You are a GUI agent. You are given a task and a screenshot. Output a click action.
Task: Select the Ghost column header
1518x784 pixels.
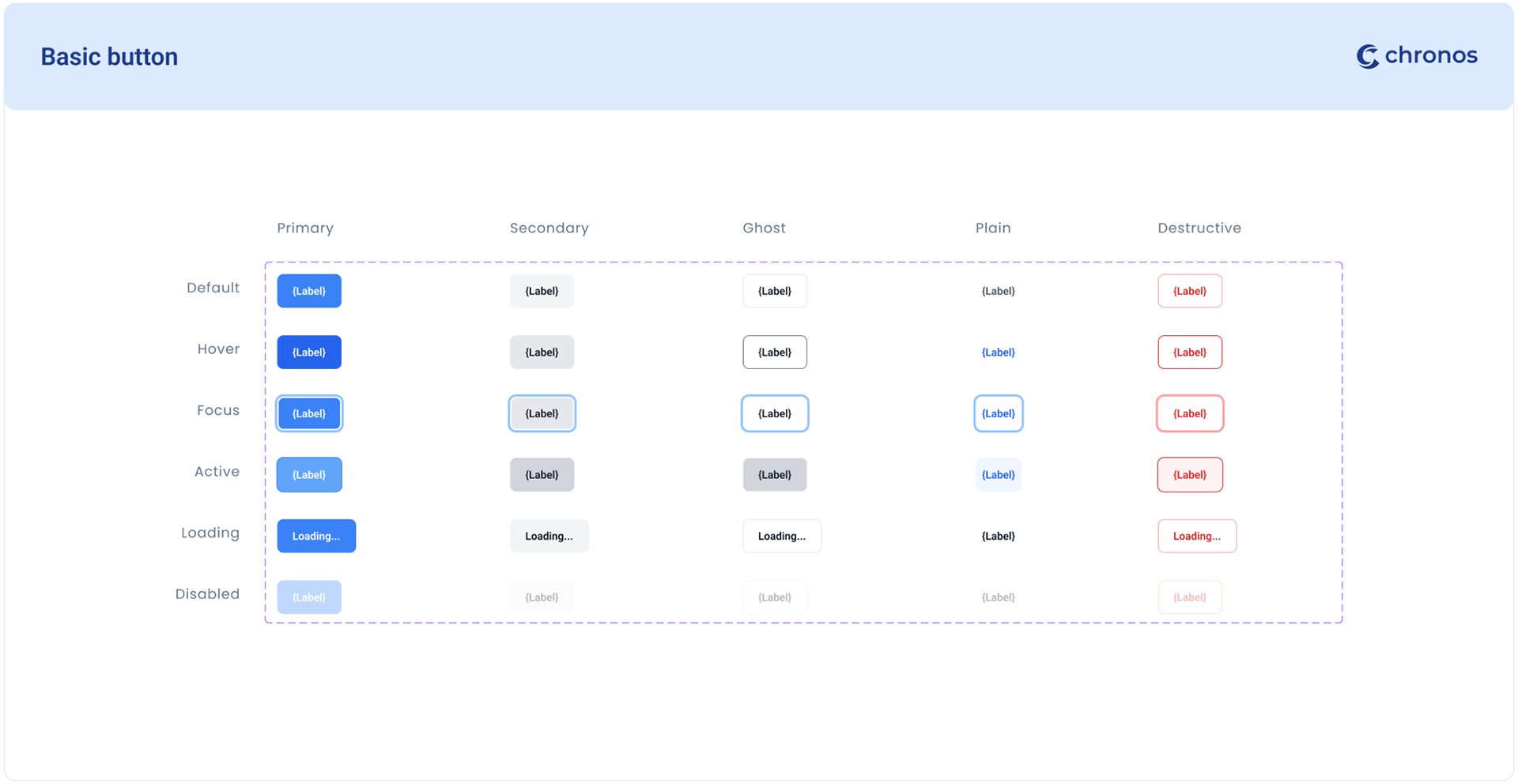pos(765,228)
